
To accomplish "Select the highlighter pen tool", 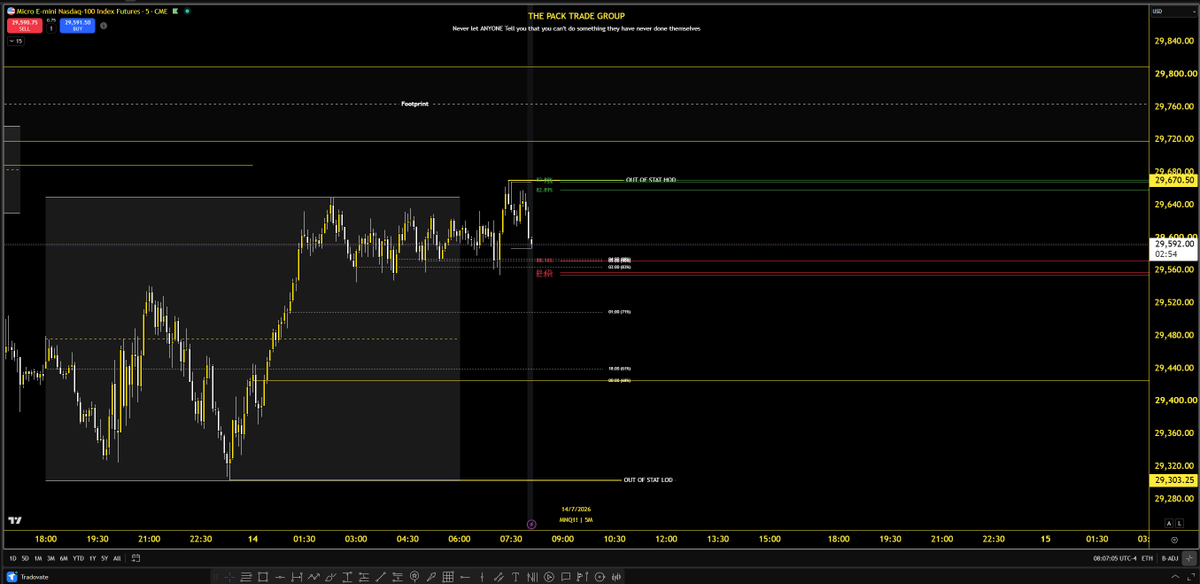I will coord(431,577).
